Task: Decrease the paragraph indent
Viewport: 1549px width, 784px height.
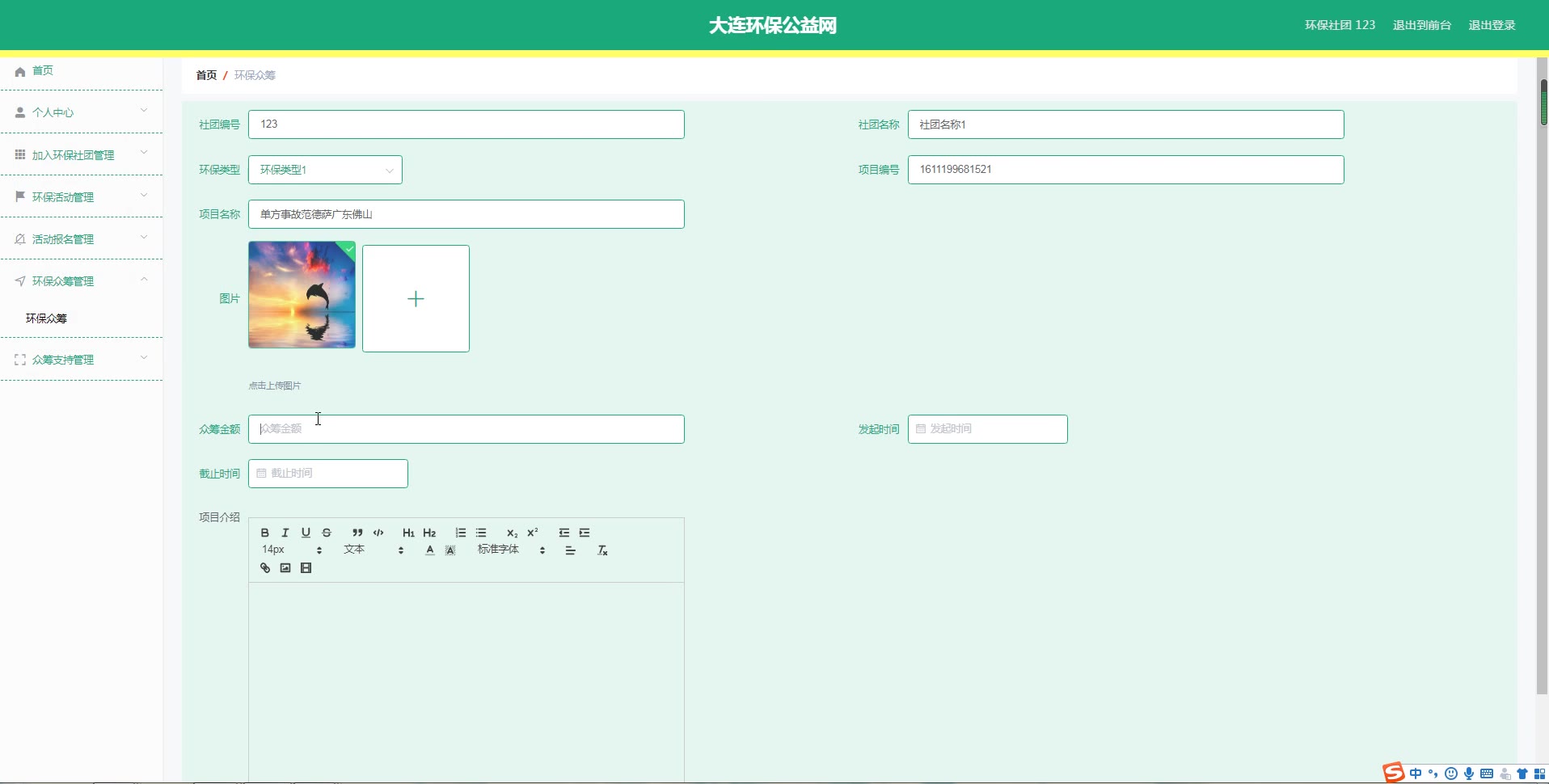Action: 563,533
